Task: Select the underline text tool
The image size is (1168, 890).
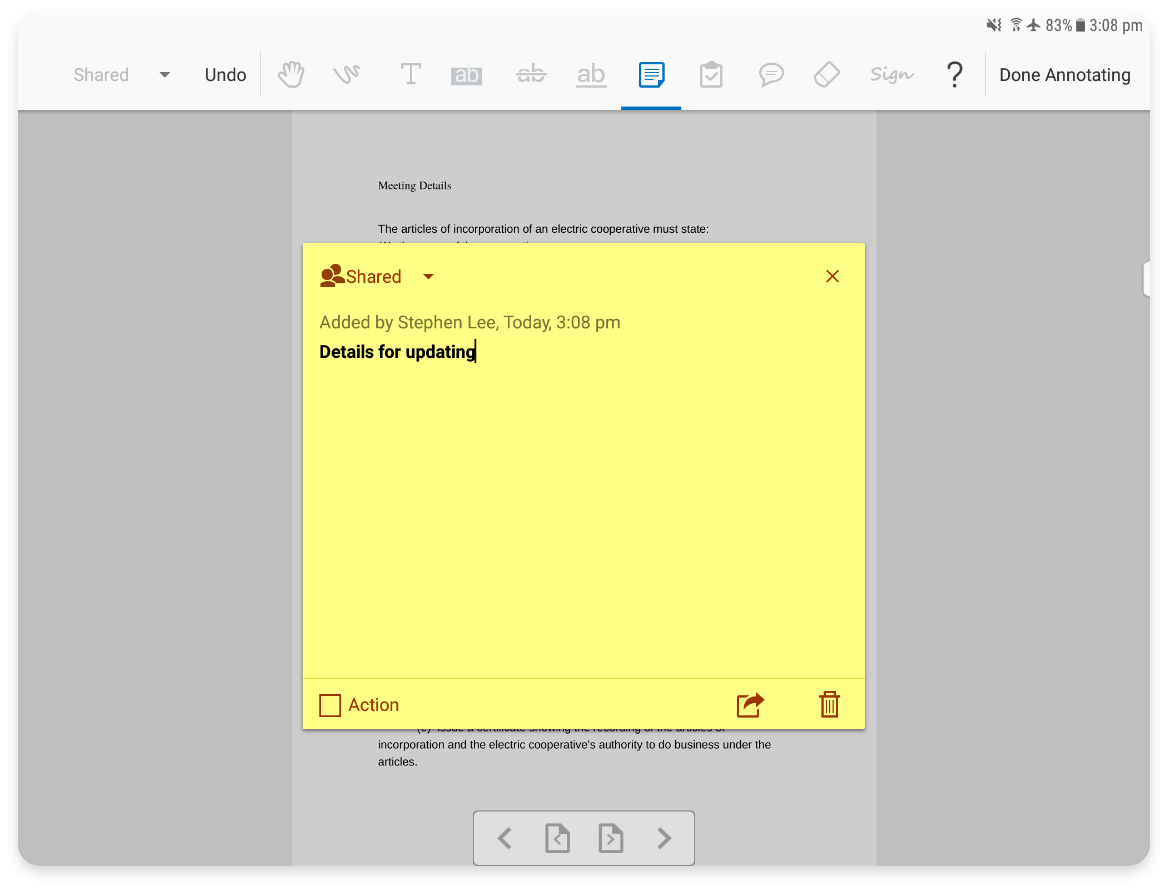Action: tap(591, 75)
